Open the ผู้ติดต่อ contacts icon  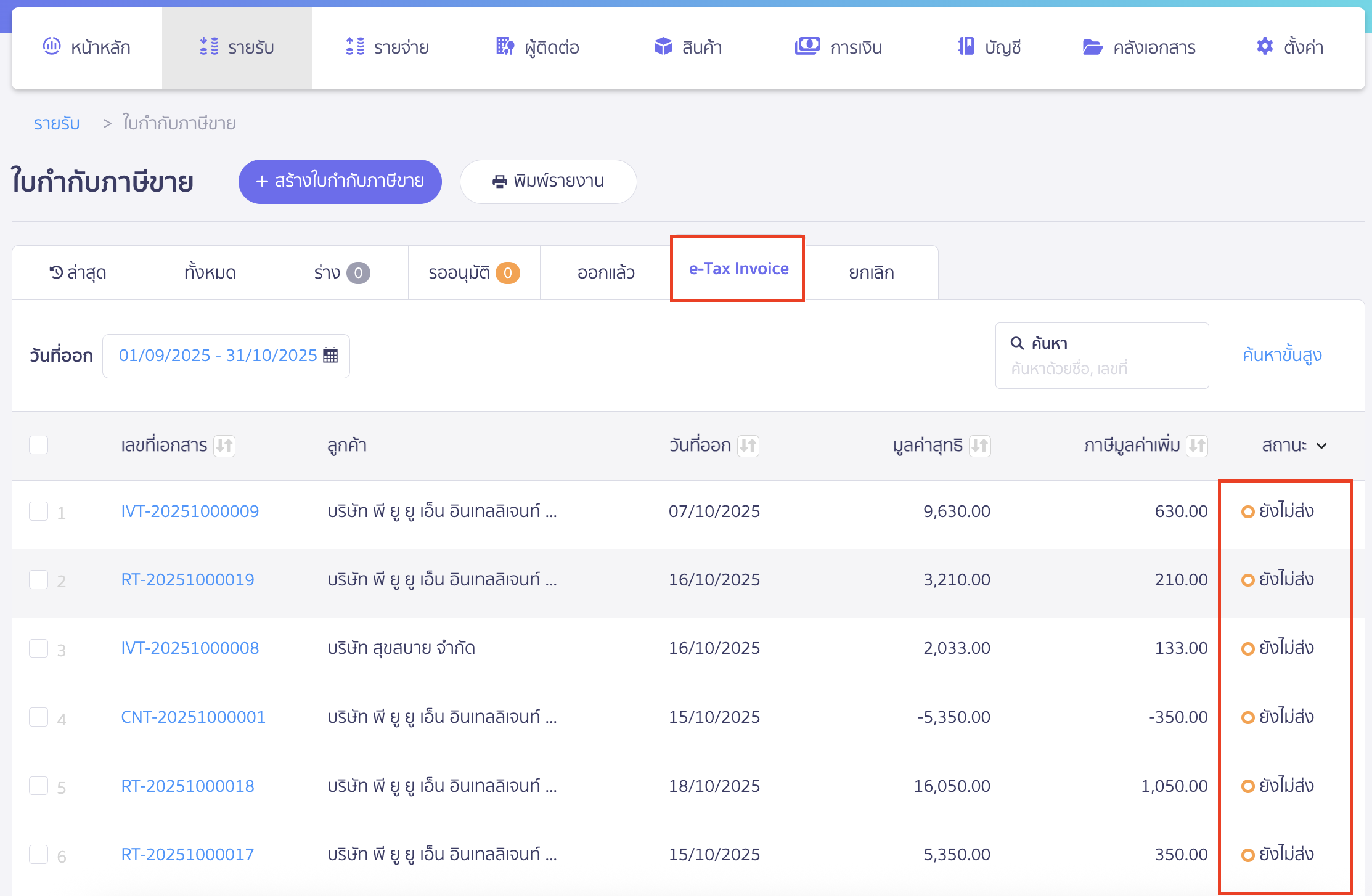pyautogui.click(x=504, y=46)
